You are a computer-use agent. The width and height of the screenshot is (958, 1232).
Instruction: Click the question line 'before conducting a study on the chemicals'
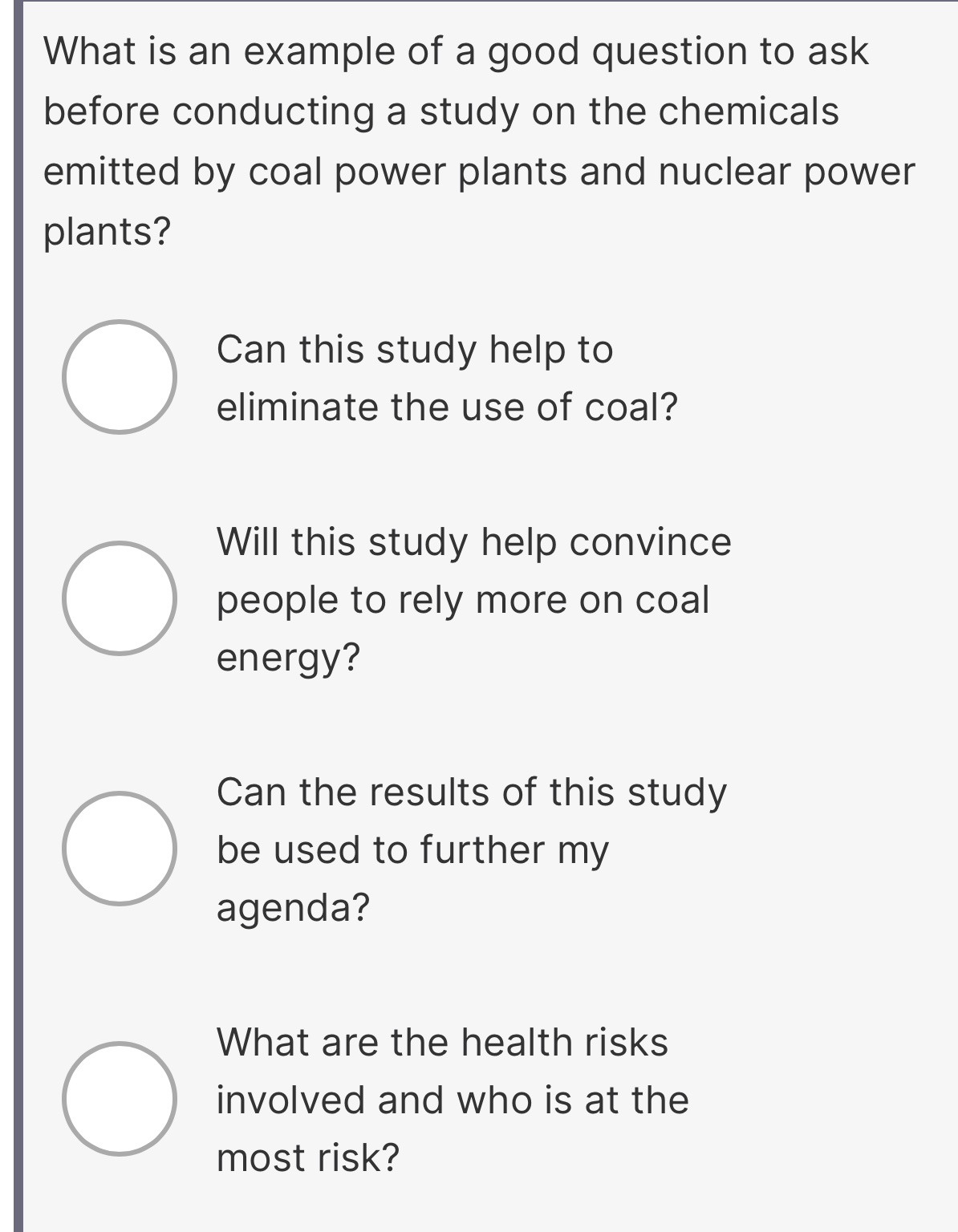point(440,111)
